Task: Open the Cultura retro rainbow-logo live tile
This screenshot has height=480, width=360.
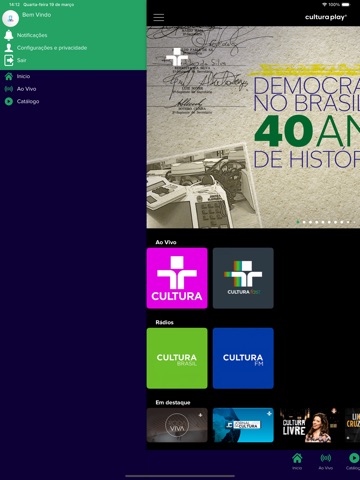Action: 243,278
